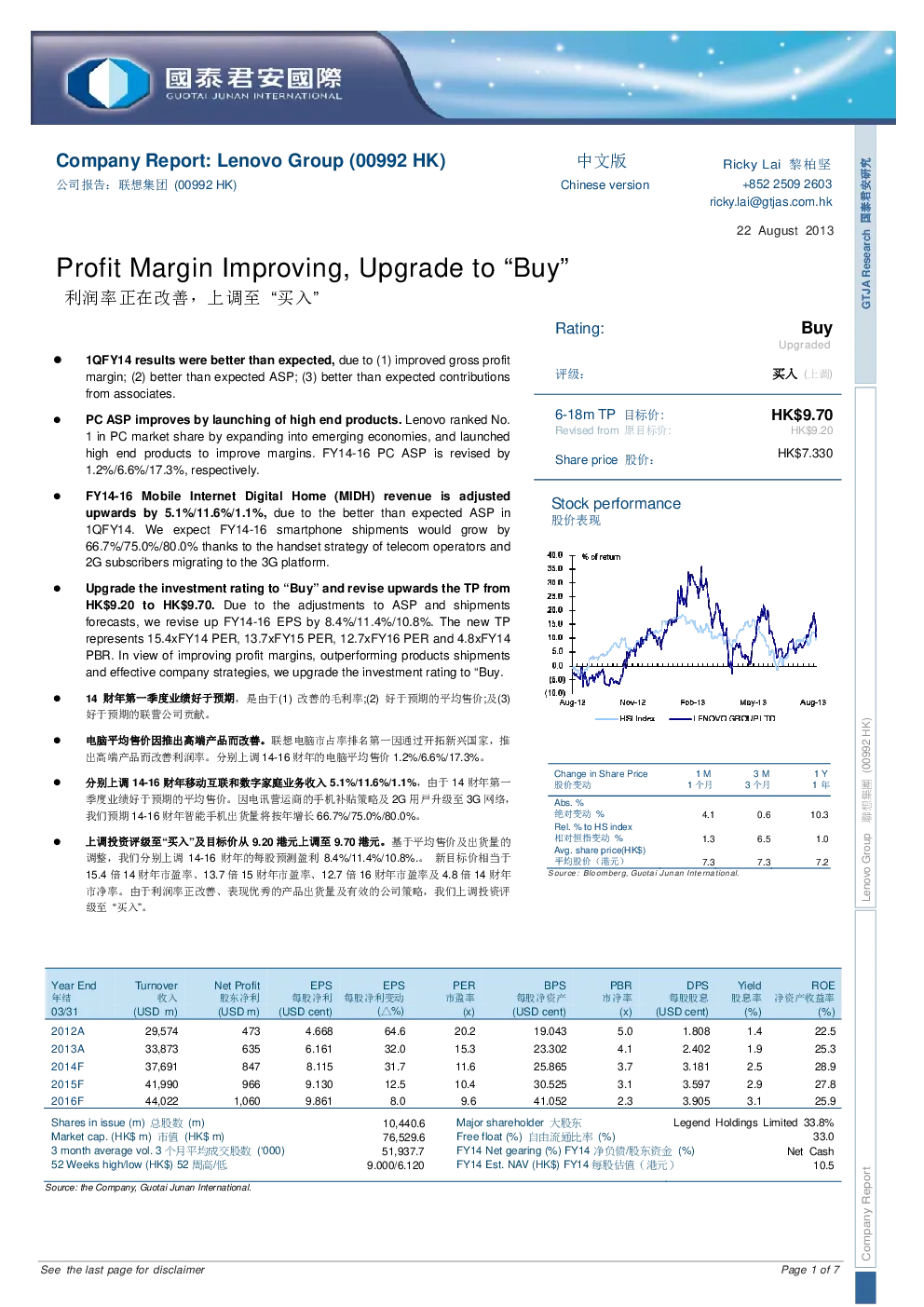924x1307 pixels.
Task: Click the headline Profit Margin Improving, Upgrade to Buy
Action: pos(312,268)
